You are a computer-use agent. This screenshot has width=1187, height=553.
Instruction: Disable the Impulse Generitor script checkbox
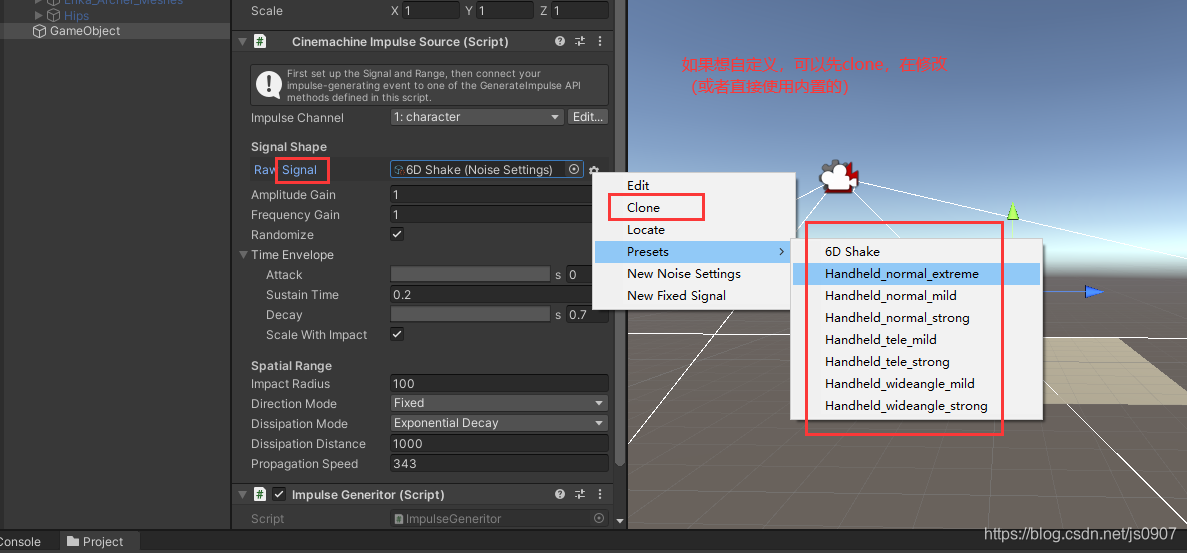[x=279, y=494]
